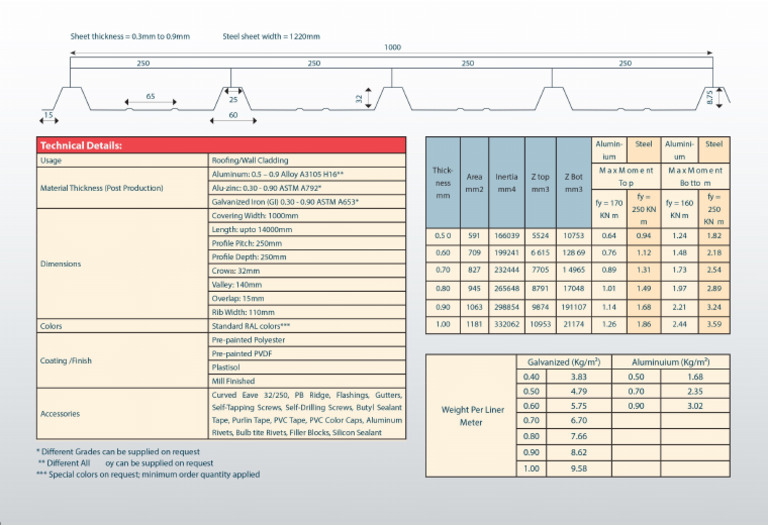Click 'Profile Depth: 250mm' row
This screenshot has width=768, height=525.
tap(307, 257)
